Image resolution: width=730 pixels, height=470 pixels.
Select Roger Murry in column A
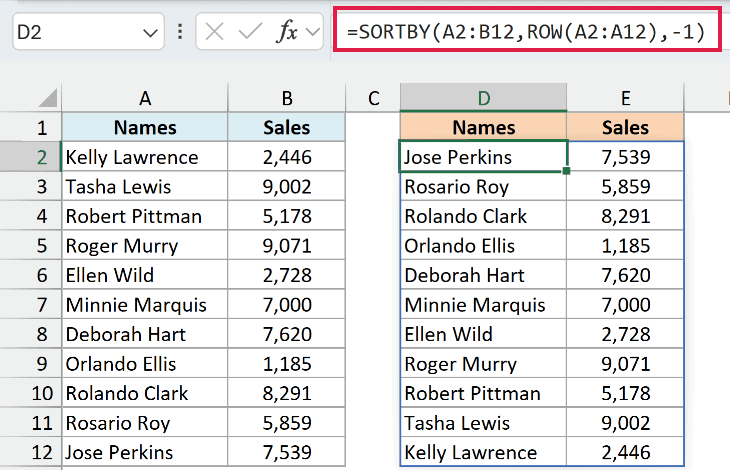(145, 246)
